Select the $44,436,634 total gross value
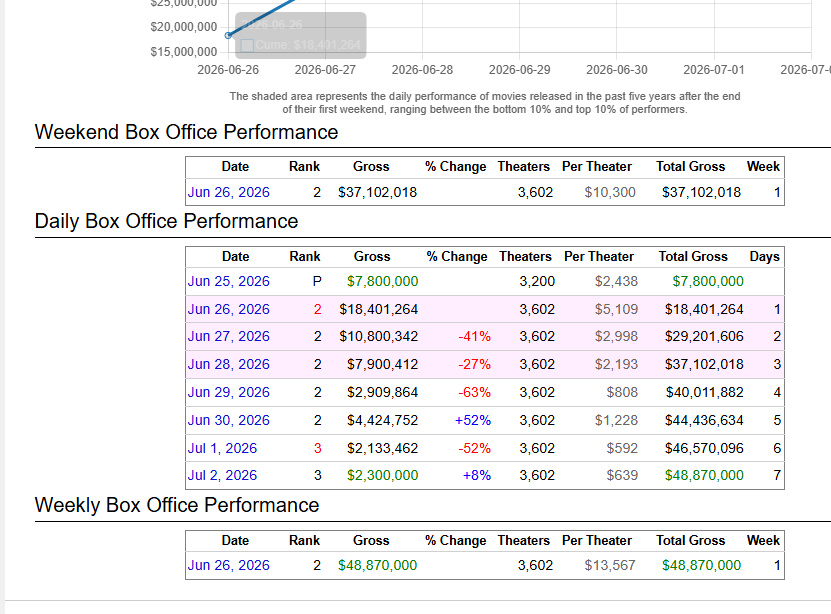This screenshot has width=831, height=614. (704, 421)
